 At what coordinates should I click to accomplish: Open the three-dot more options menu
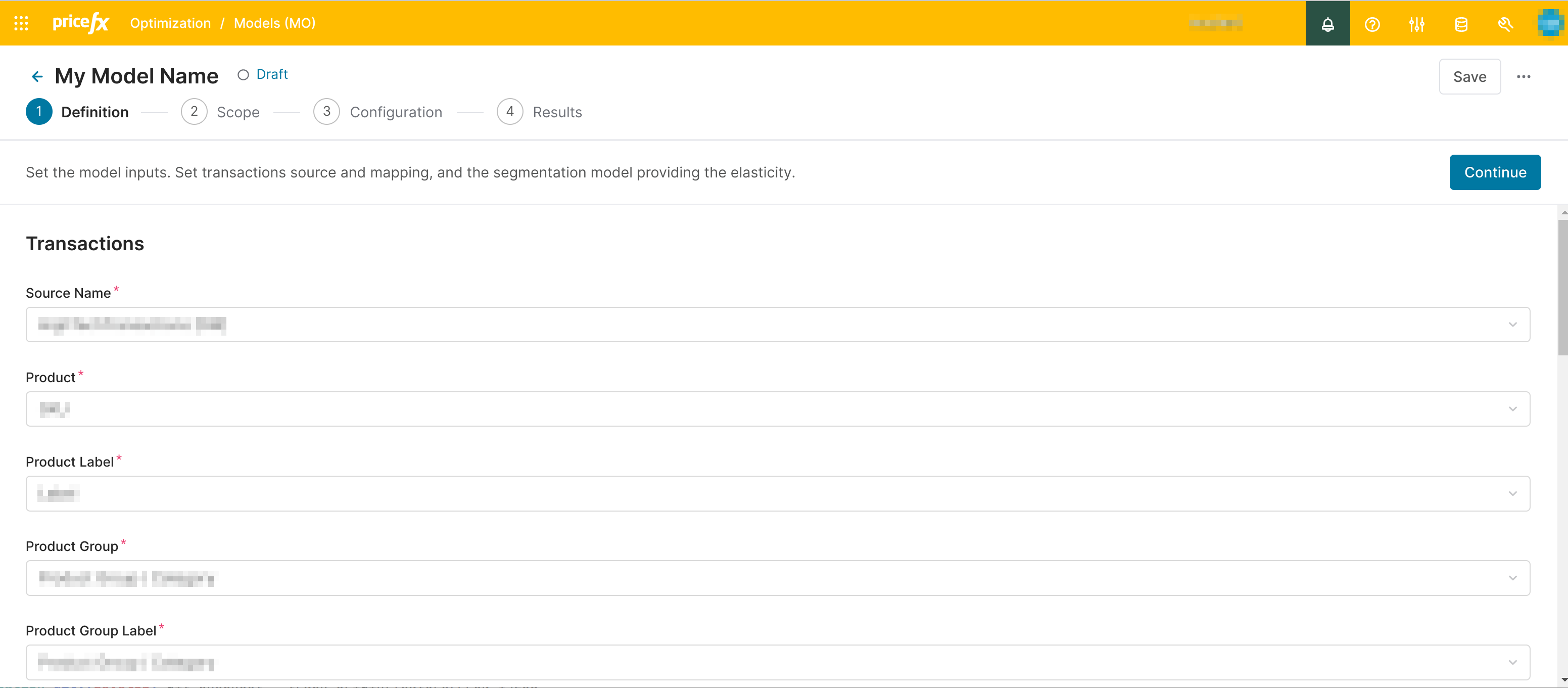pos(1524,77)
